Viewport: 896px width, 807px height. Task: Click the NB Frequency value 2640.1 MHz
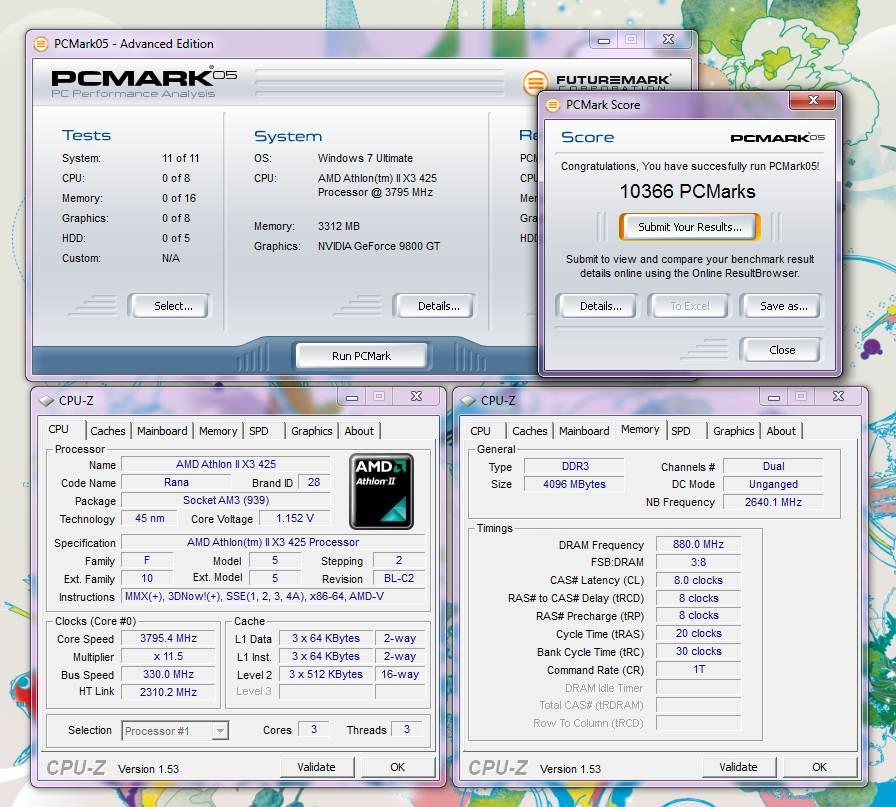[773, 502]
